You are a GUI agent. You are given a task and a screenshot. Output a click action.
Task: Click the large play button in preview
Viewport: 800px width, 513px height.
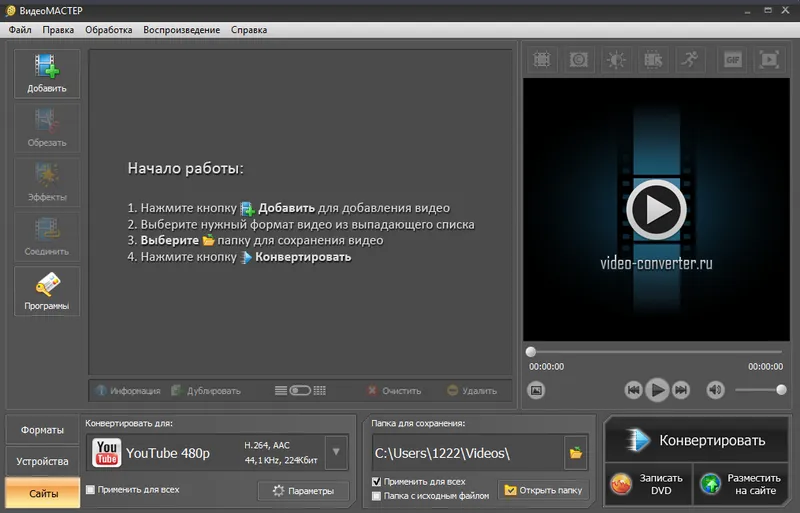click(656, 209)
